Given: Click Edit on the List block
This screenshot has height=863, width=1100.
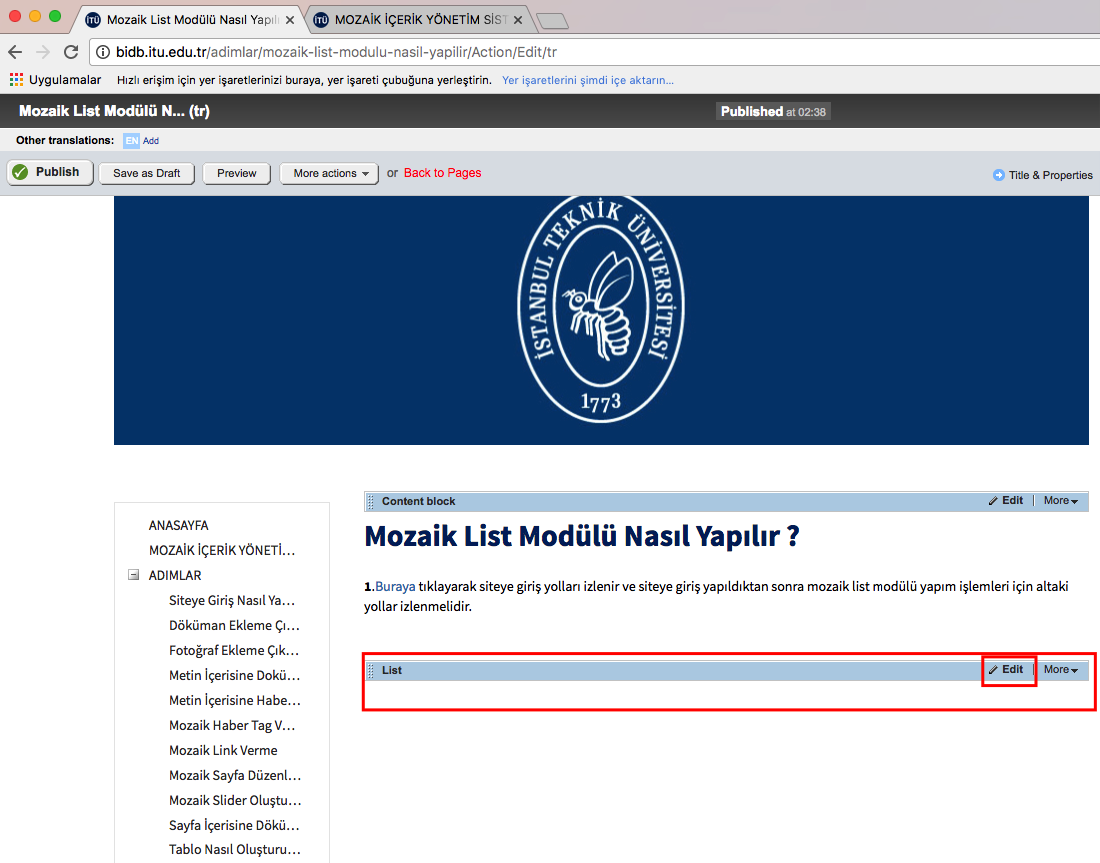Looking at the screenshot, I should pyautogui.click(x=1007, y=670).
